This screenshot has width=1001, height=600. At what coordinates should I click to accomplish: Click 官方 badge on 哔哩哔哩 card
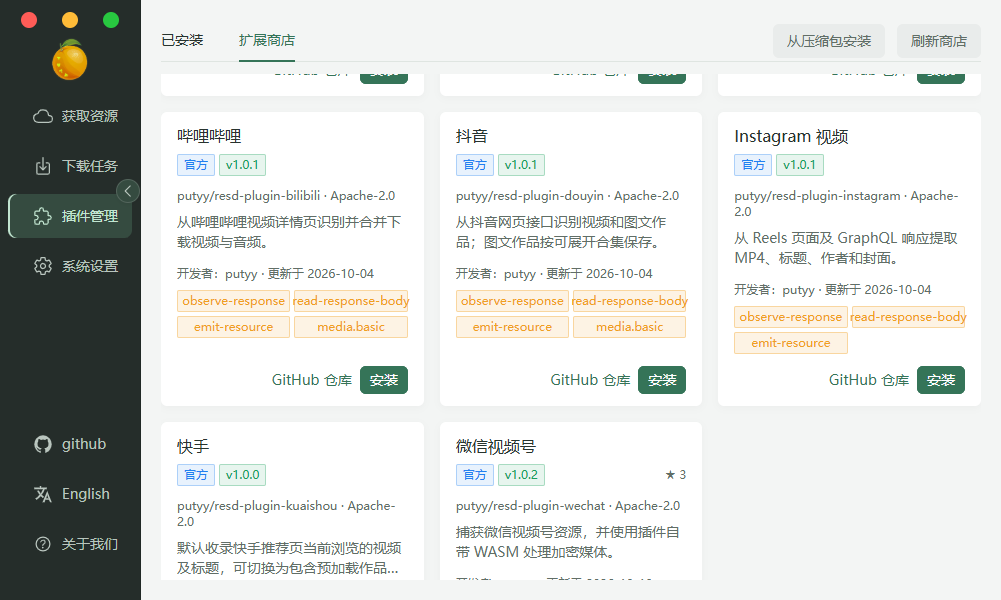pos(196,165)
